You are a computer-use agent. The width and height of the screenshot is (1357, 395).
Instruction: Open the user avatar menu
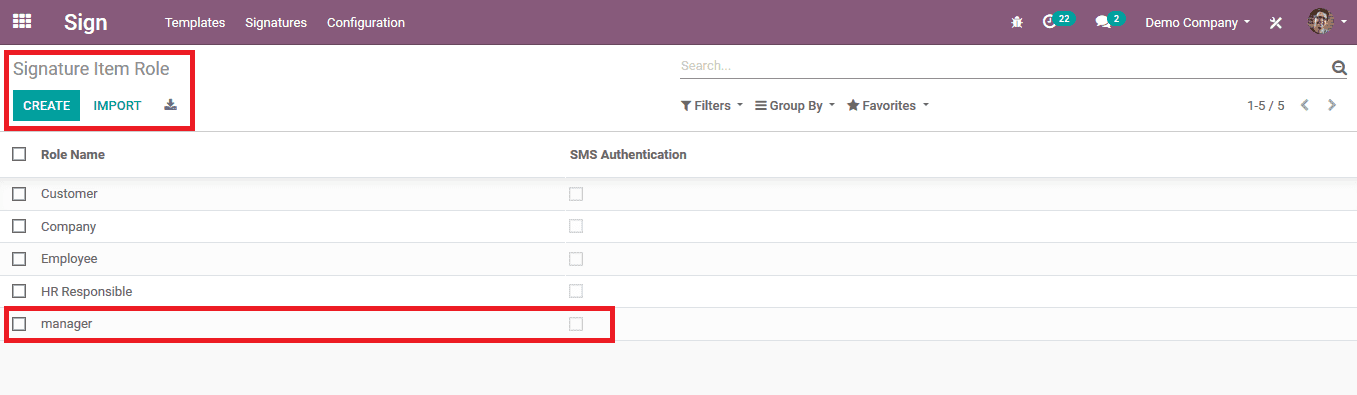point(1327,21)
